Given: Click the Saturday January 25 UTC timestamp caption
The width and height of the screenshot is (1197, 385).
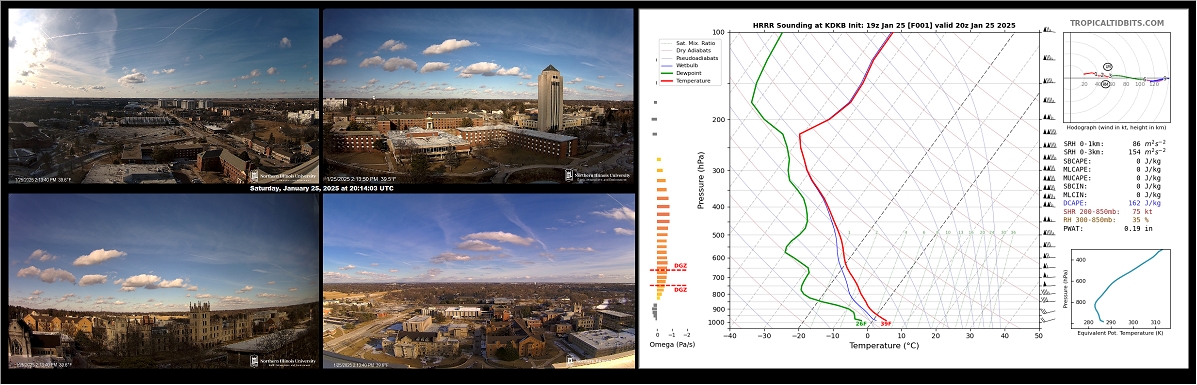Looking at the screenshot, I should (321, 188).
